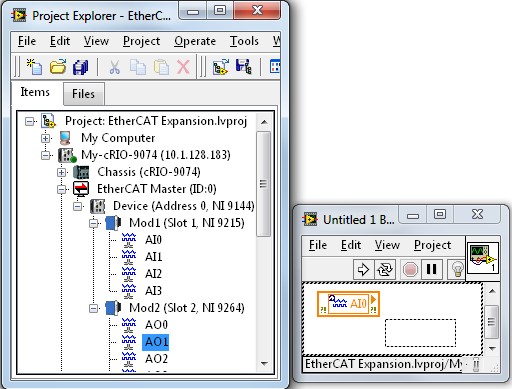Click the project tree scroll down arrow
Image resolution: width=512 pixels, height=389 pixels.
(264, 363)
